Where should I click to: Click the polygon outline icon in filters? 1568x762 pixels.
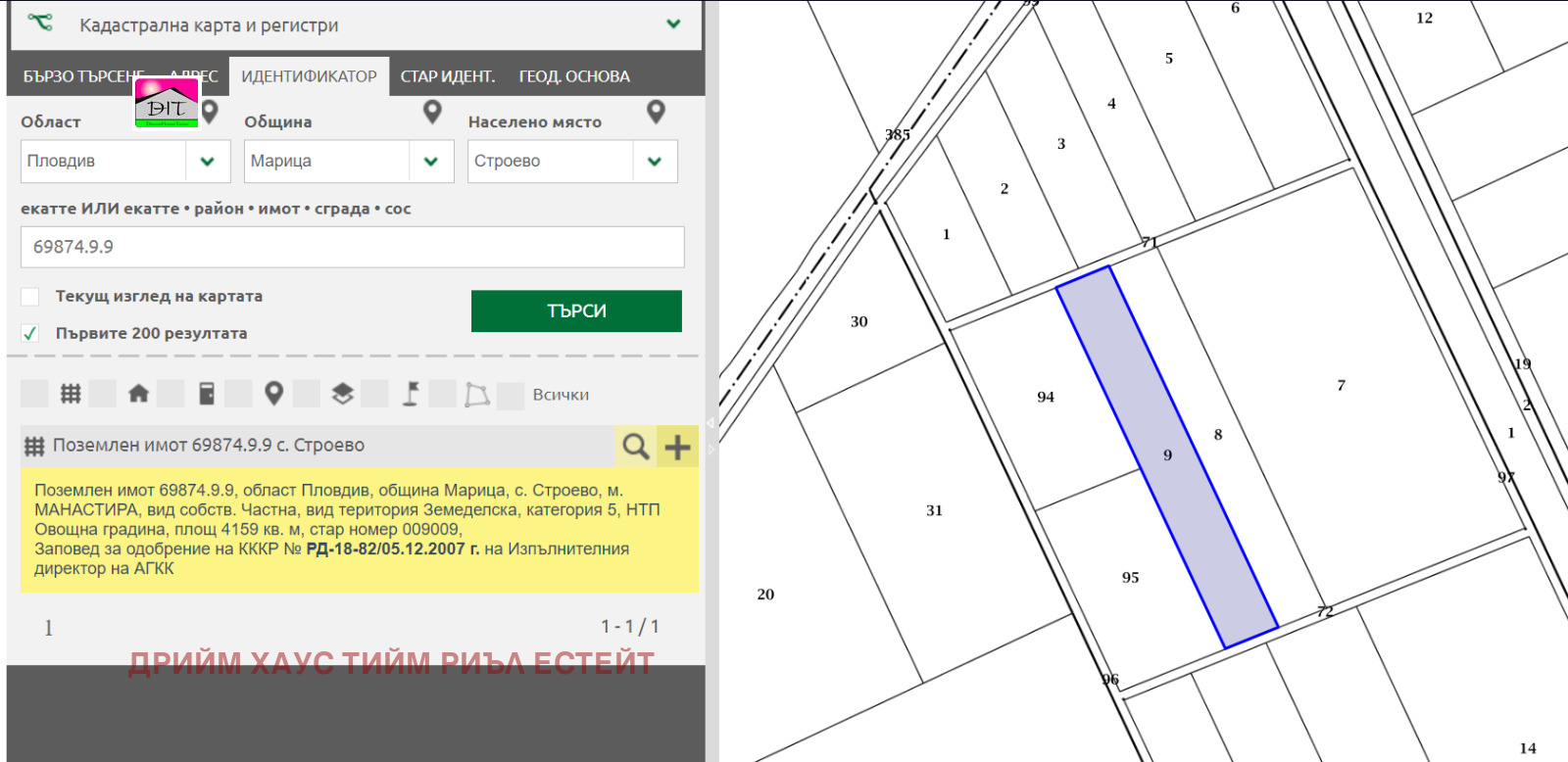pyautogui.click(x=477, y=394)
